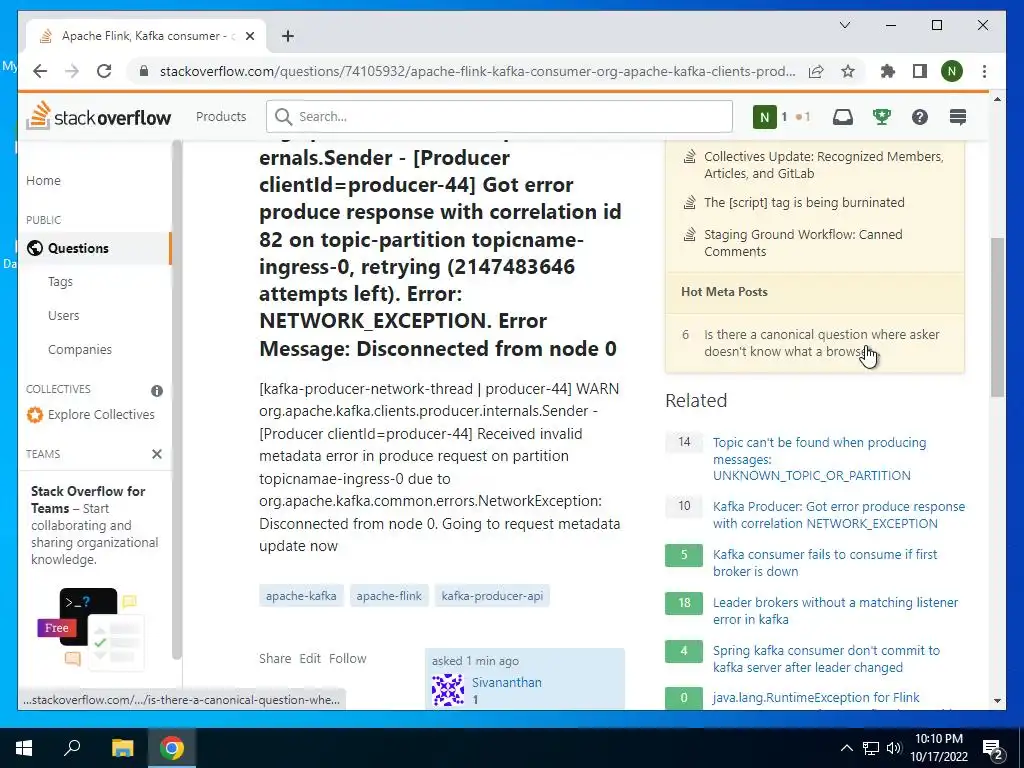
Task: Open related: java.lang.RuntimeException for Flink
Action: [816, 697]
